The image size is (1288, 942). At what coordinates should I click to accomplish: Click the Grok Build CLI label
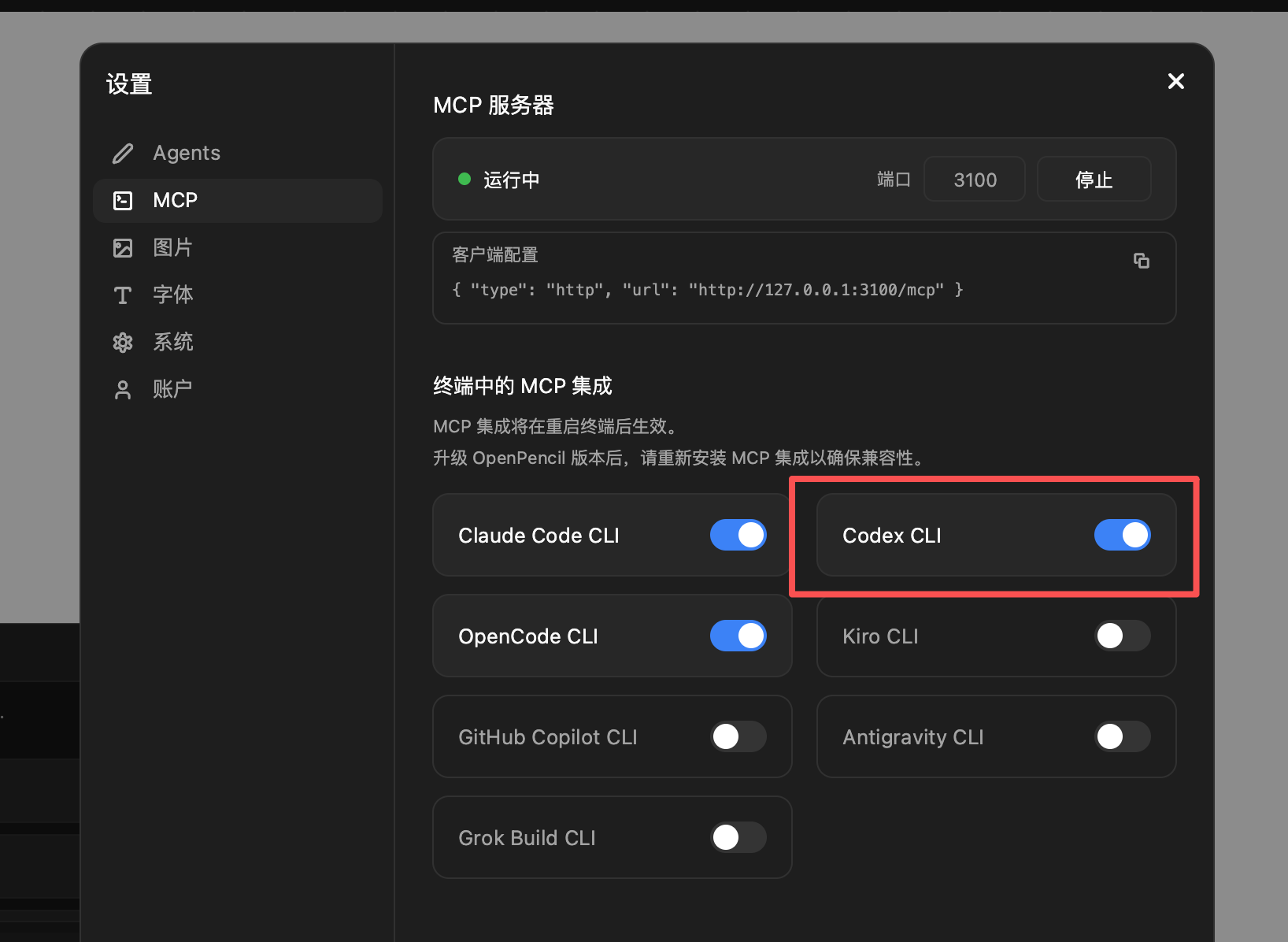click(527, 838)
